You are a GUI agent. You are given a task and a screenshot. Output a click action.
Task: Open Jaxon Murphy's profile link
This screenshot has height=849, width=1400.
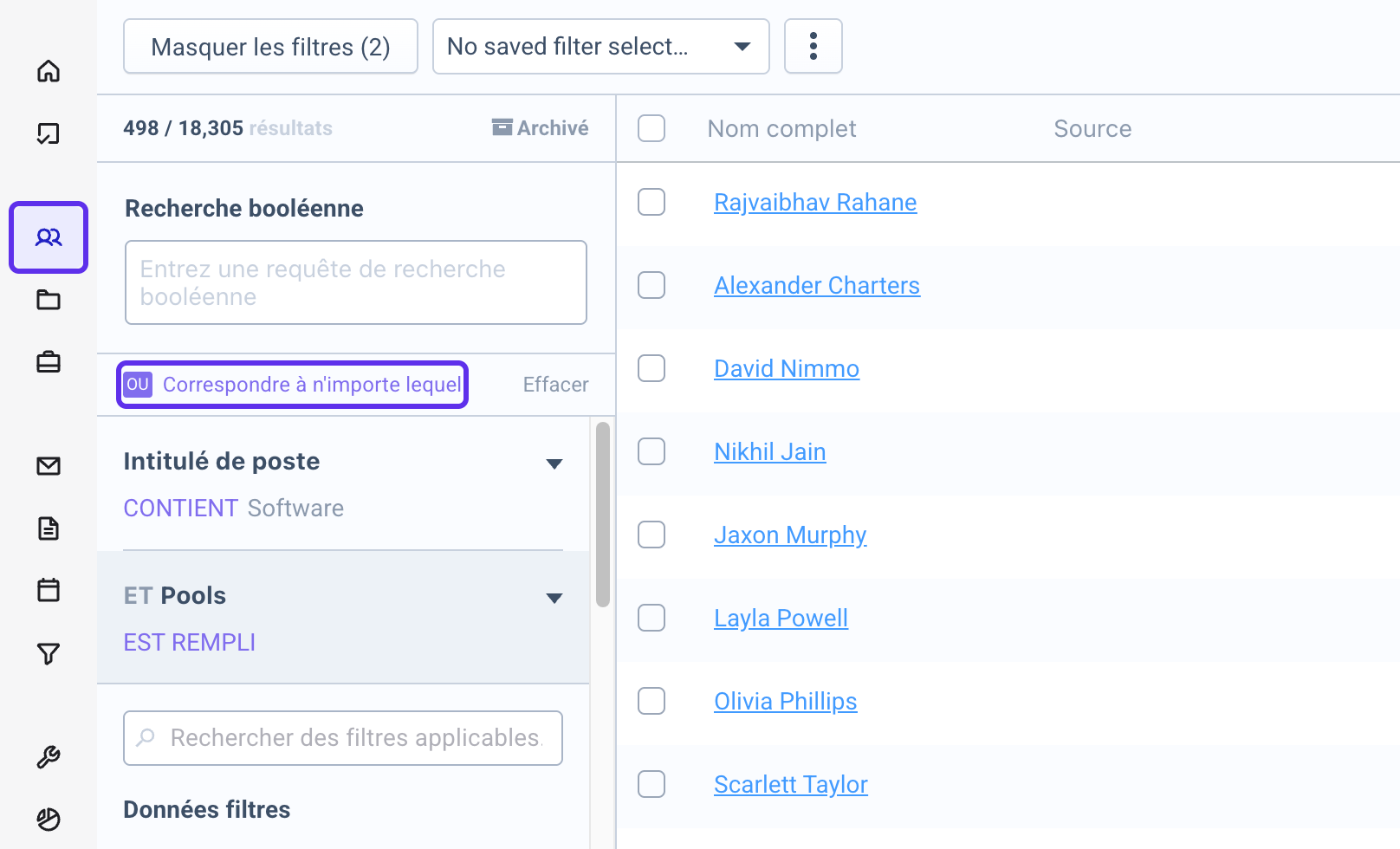790,535
